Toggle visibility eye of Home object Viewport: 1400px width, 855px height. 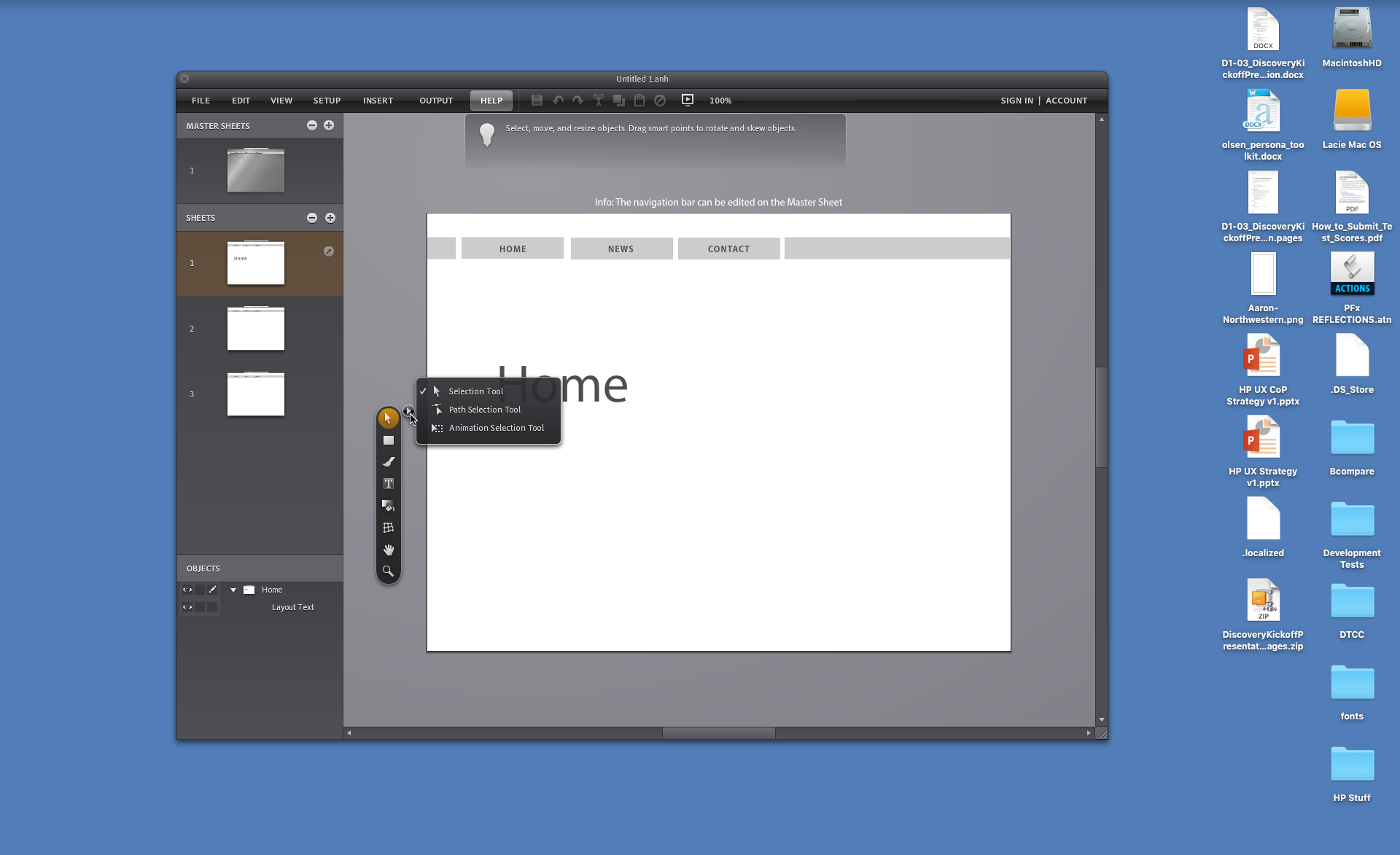(187, 590)
